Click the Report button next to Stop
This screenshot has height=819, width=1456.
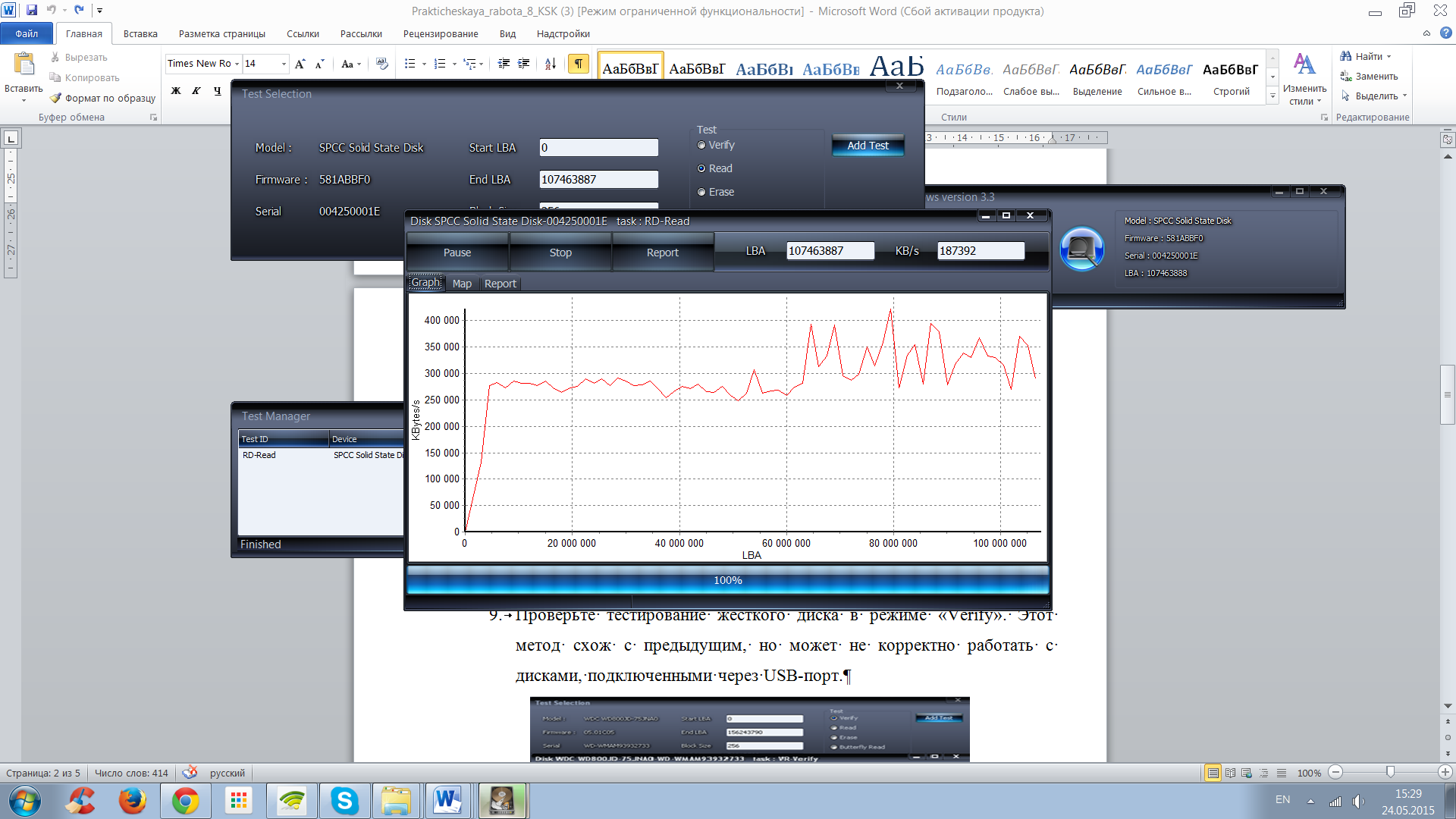[x=663, y=253]
